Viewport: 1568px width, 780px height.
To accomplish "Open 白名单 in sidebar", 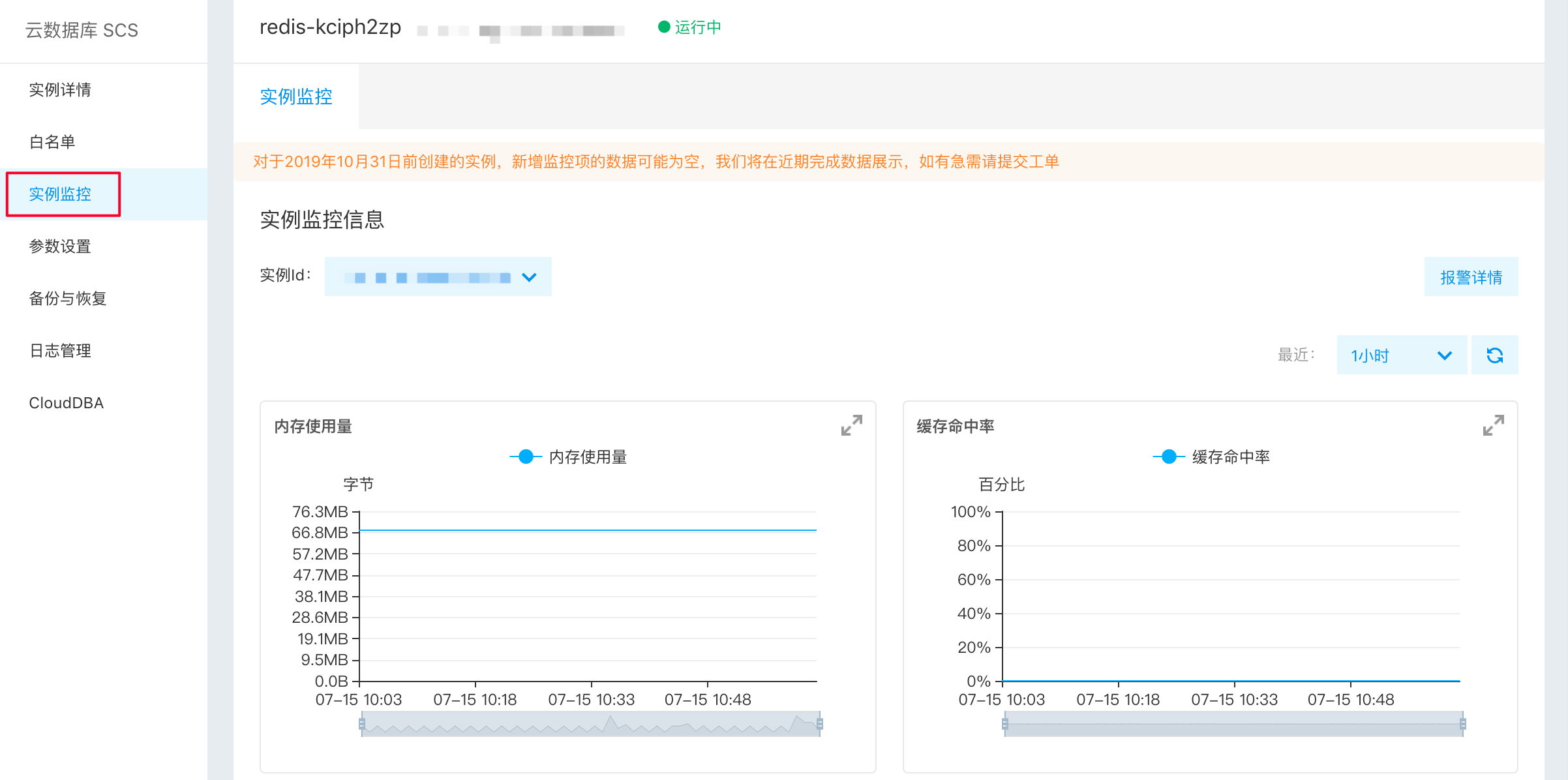I will [x=52, y=142].
